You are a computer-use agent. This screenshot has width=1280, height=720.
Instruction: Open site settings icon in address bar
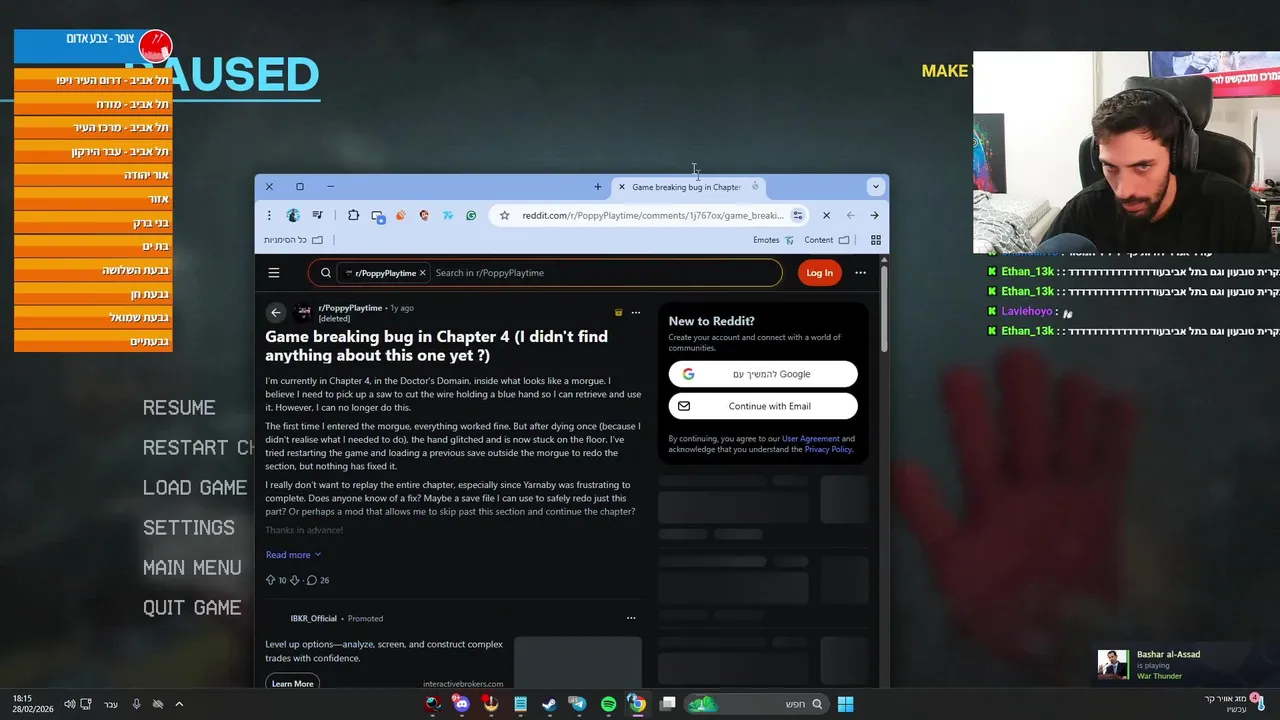tap(797, 215)
